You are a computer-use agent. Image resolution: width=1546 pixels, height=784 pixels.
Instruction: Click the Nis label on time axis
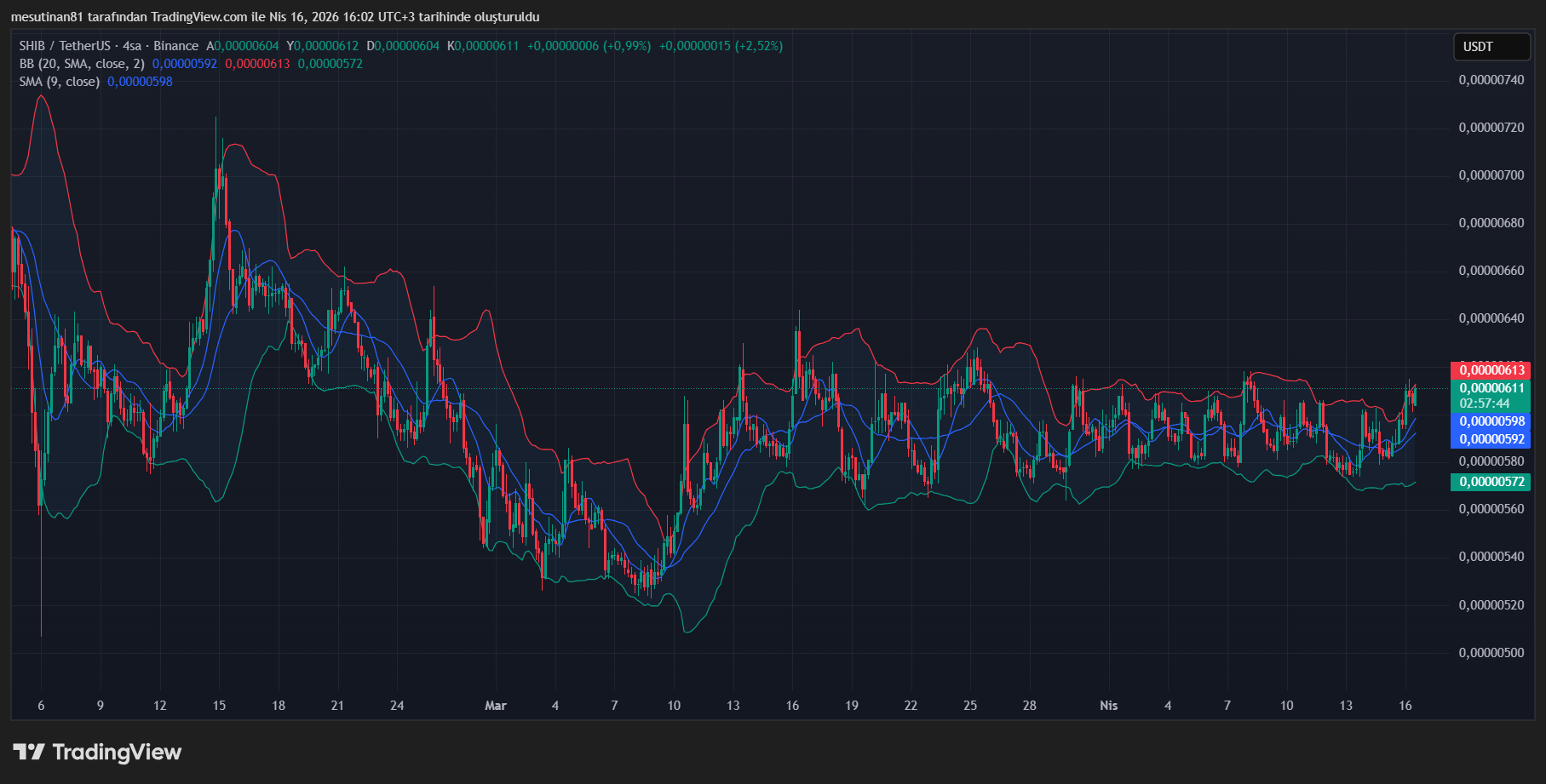[1108, 706]
